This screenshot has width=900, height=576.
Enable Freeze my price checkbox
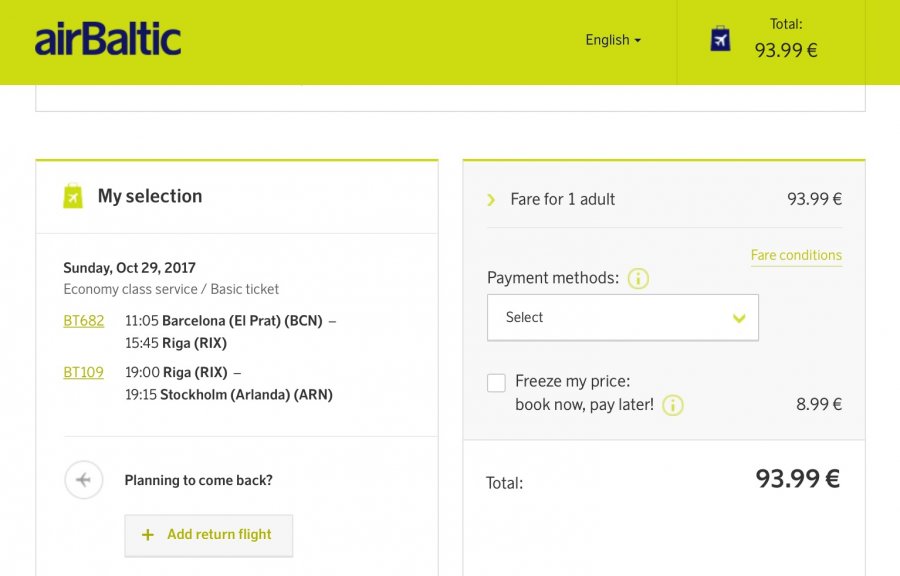(x=496, y=383)
